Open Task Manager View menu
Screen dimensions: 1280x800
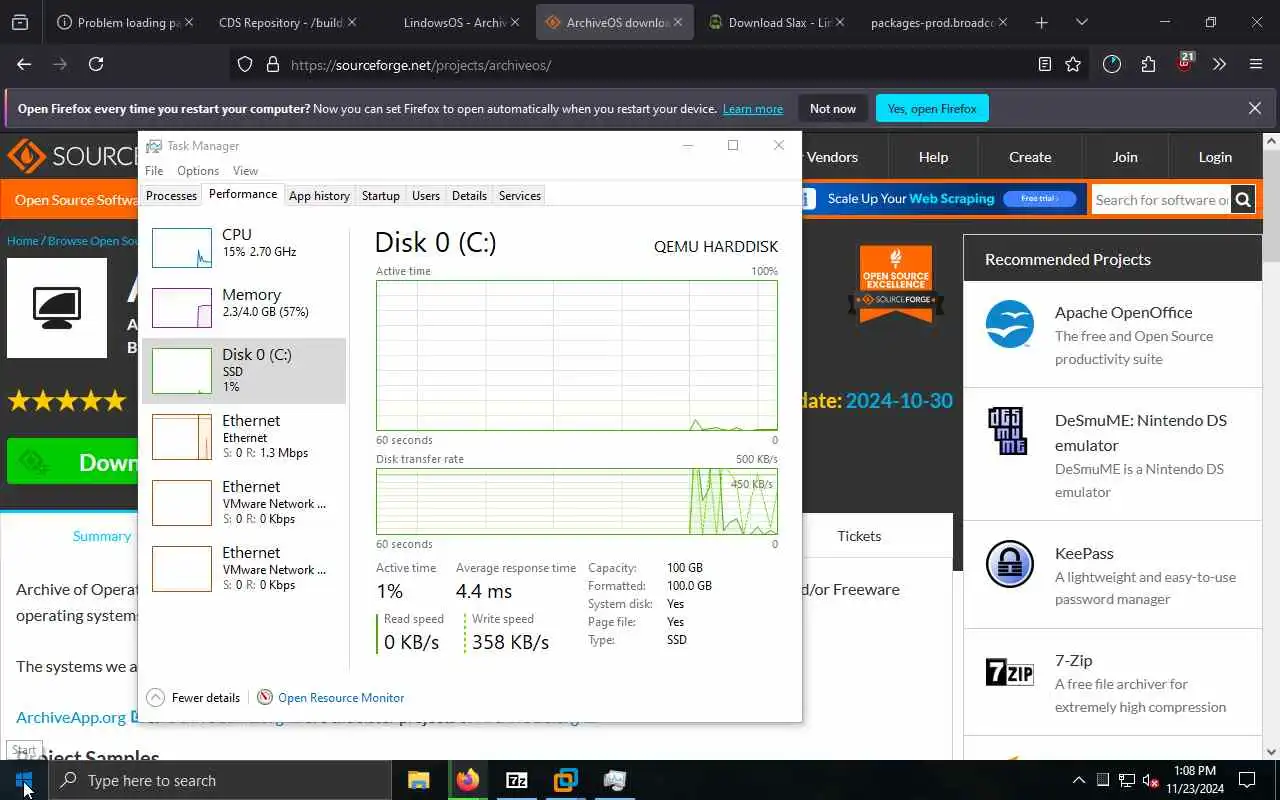tap(245, 171)
